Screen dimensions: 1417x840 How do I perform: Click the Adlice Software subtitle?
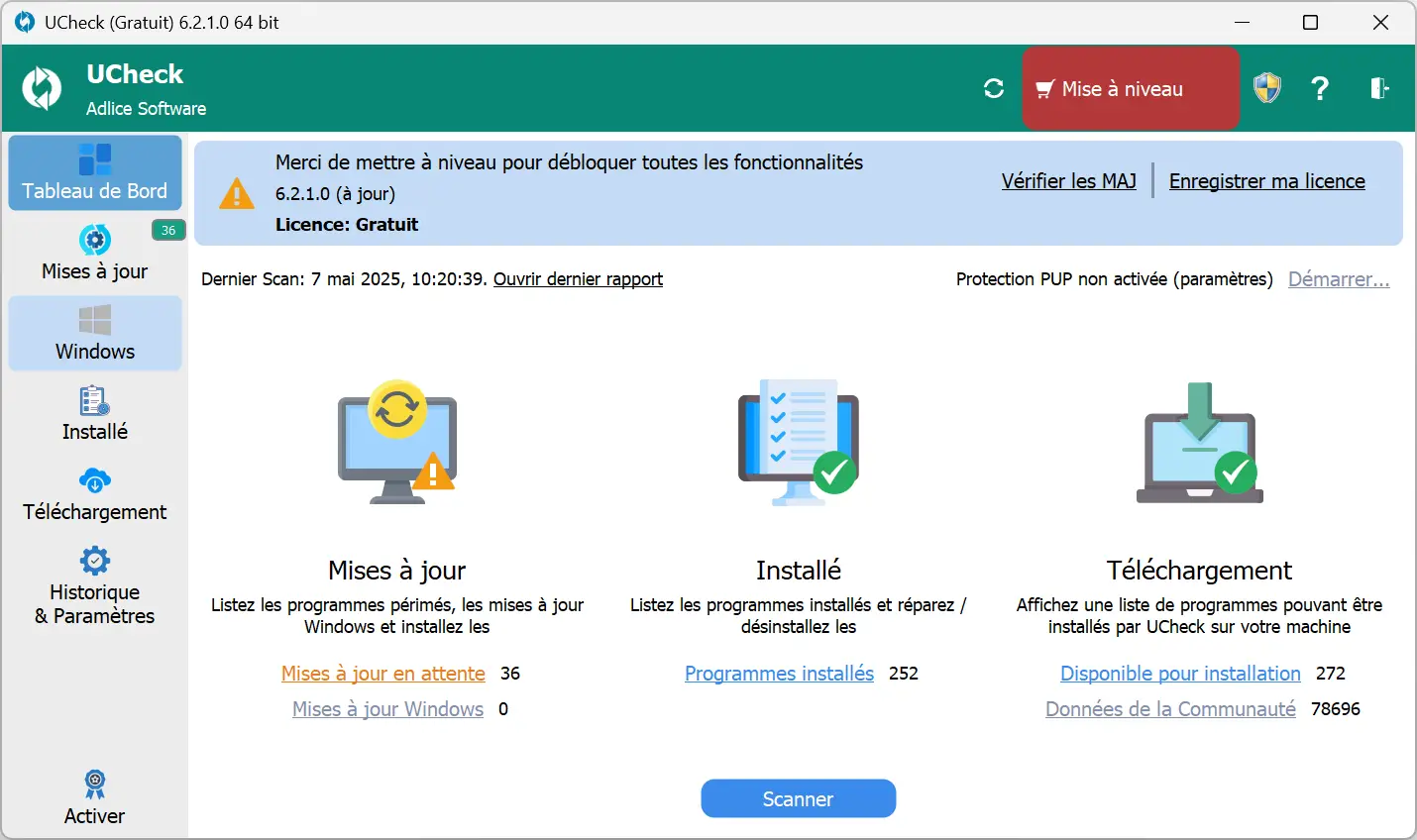click(147, 109)
